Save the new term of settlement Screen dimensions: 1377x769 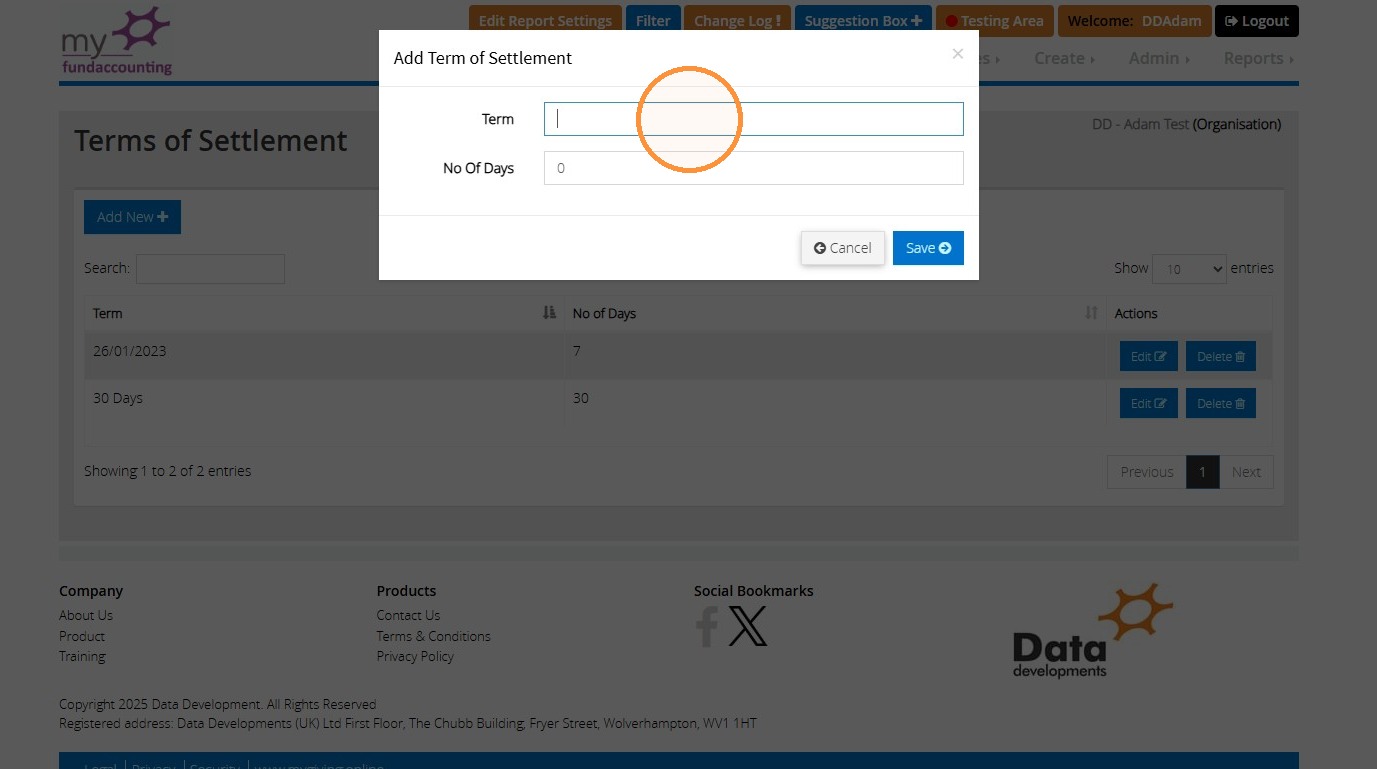[928, 248]
